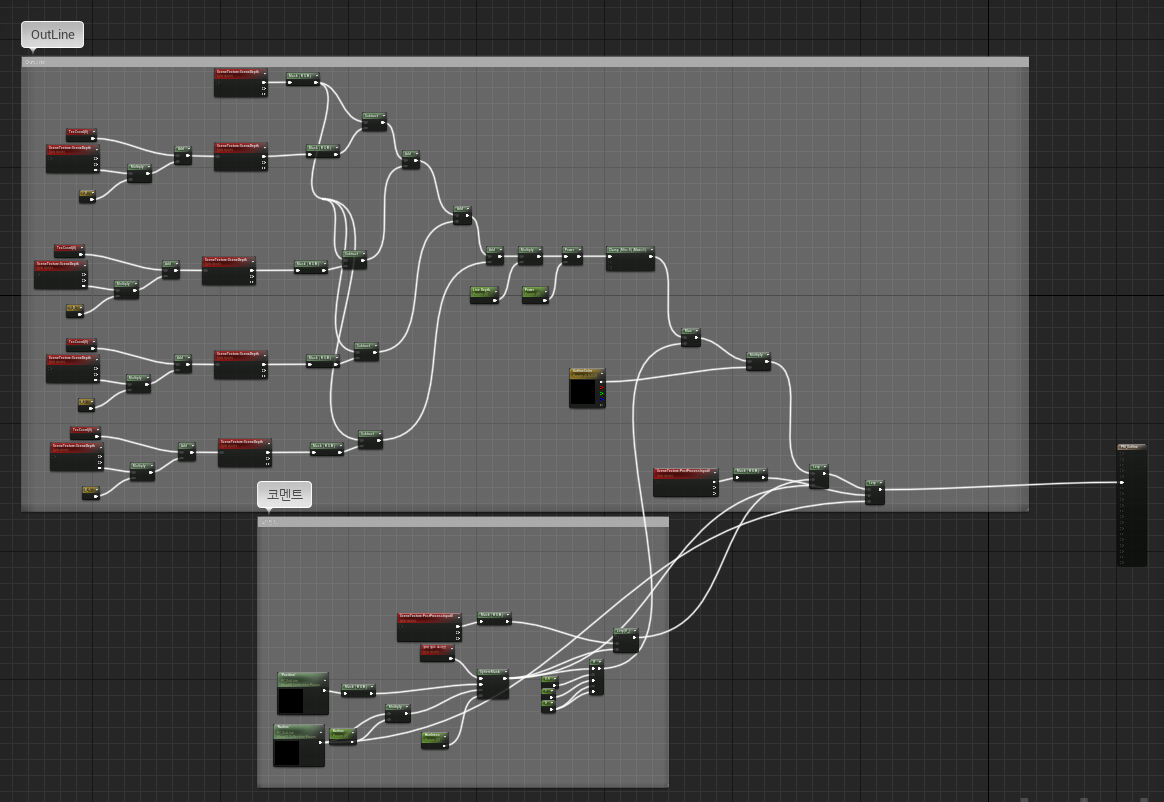The width and height of the screenshot is (1164, 802).
Task: Select the small green Radius parameter node
Action: pyautogui.click(x=342, y=735)
